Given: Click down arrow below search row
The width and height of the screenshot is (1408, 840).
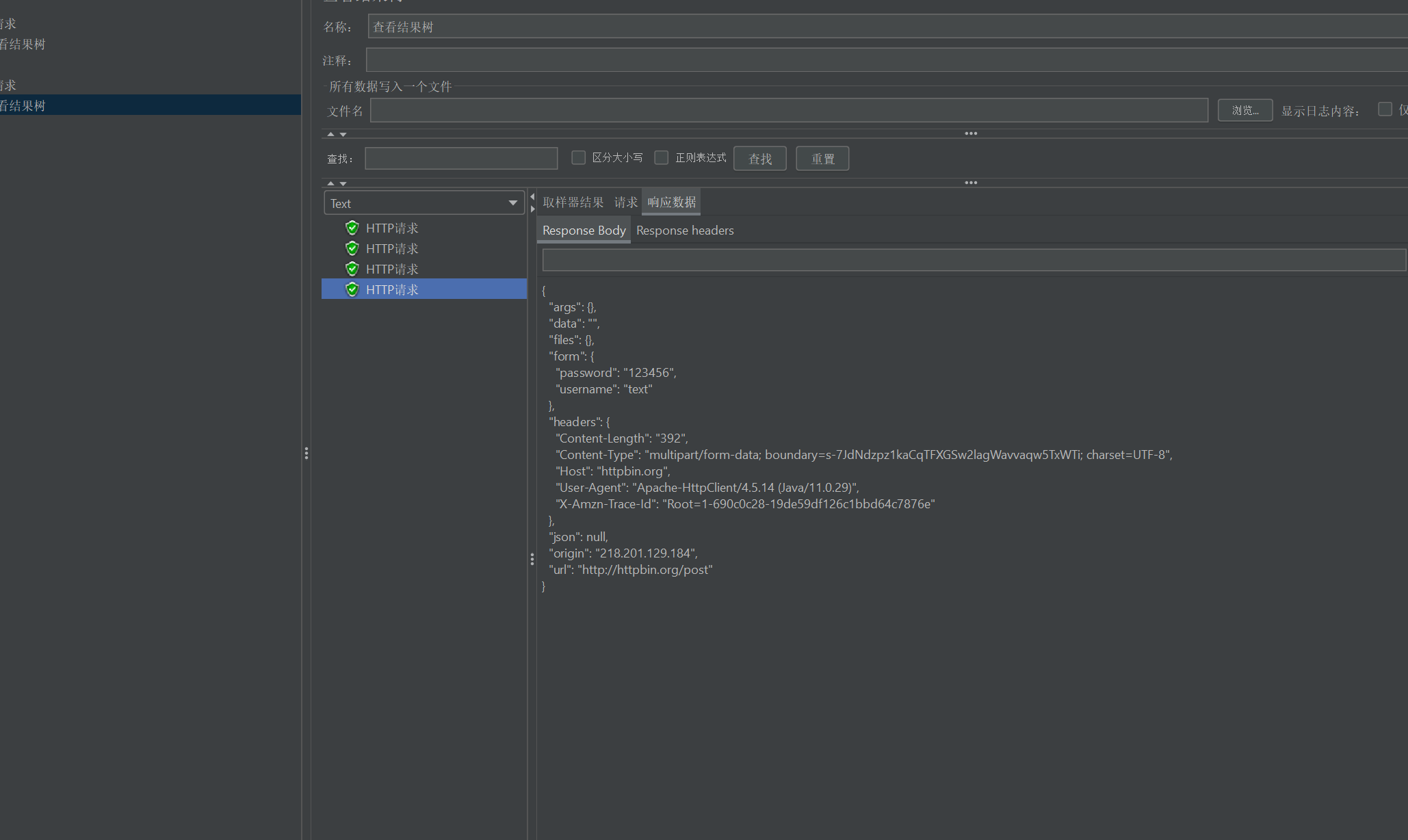Looking at the screenshot, I should click(343, 183).
